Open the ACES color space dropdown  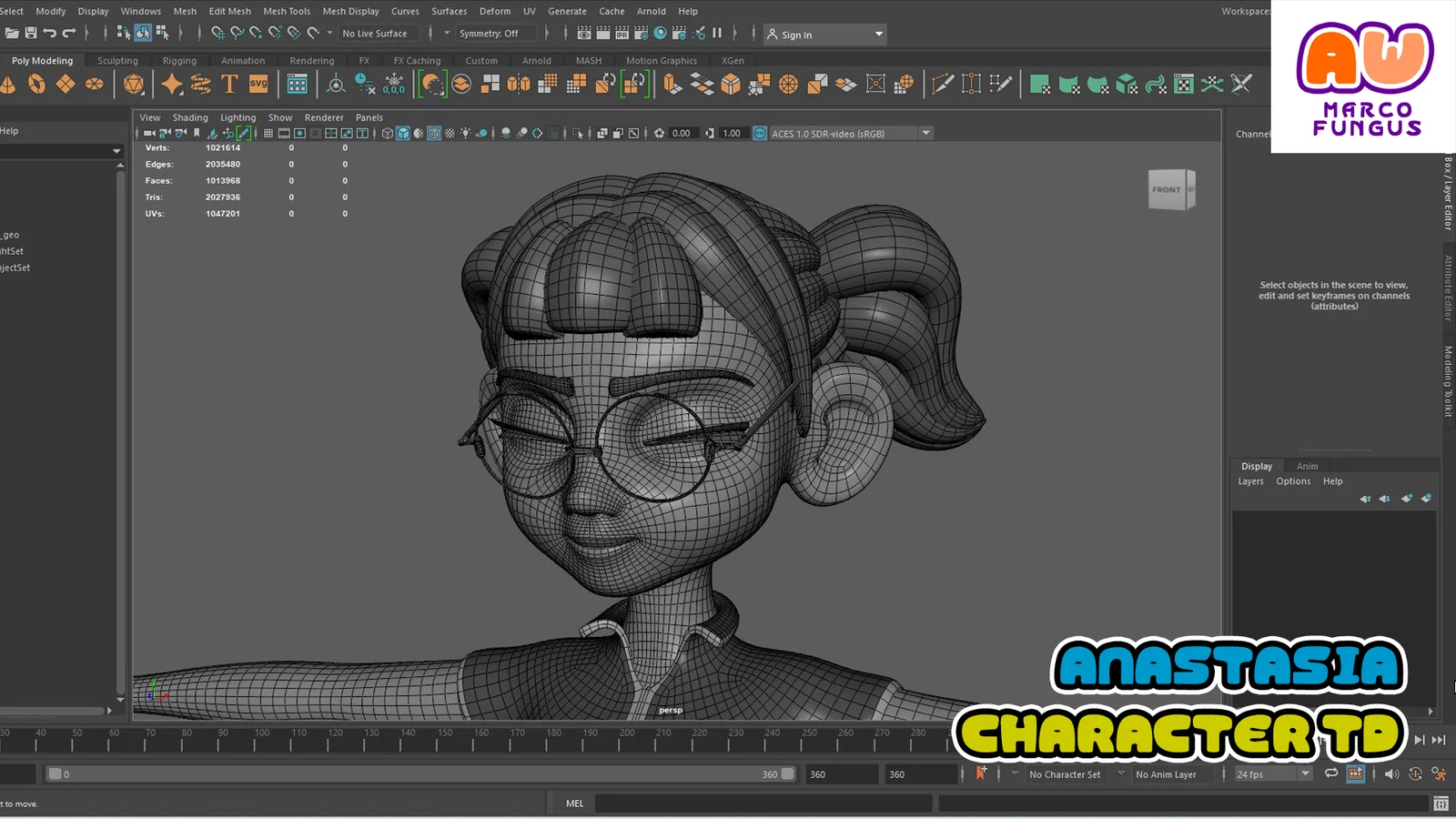click(x=925, y=134)
